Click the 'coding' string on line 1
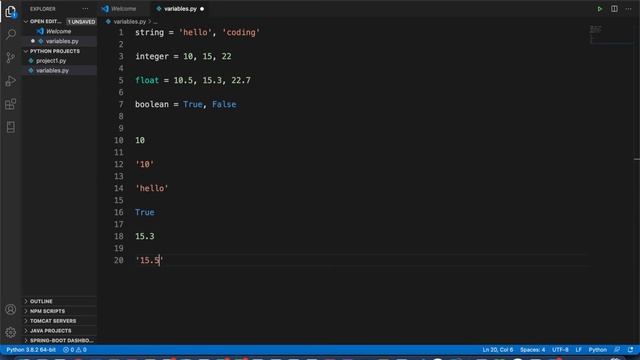This screenshot has width=640, height=360. 241,32
